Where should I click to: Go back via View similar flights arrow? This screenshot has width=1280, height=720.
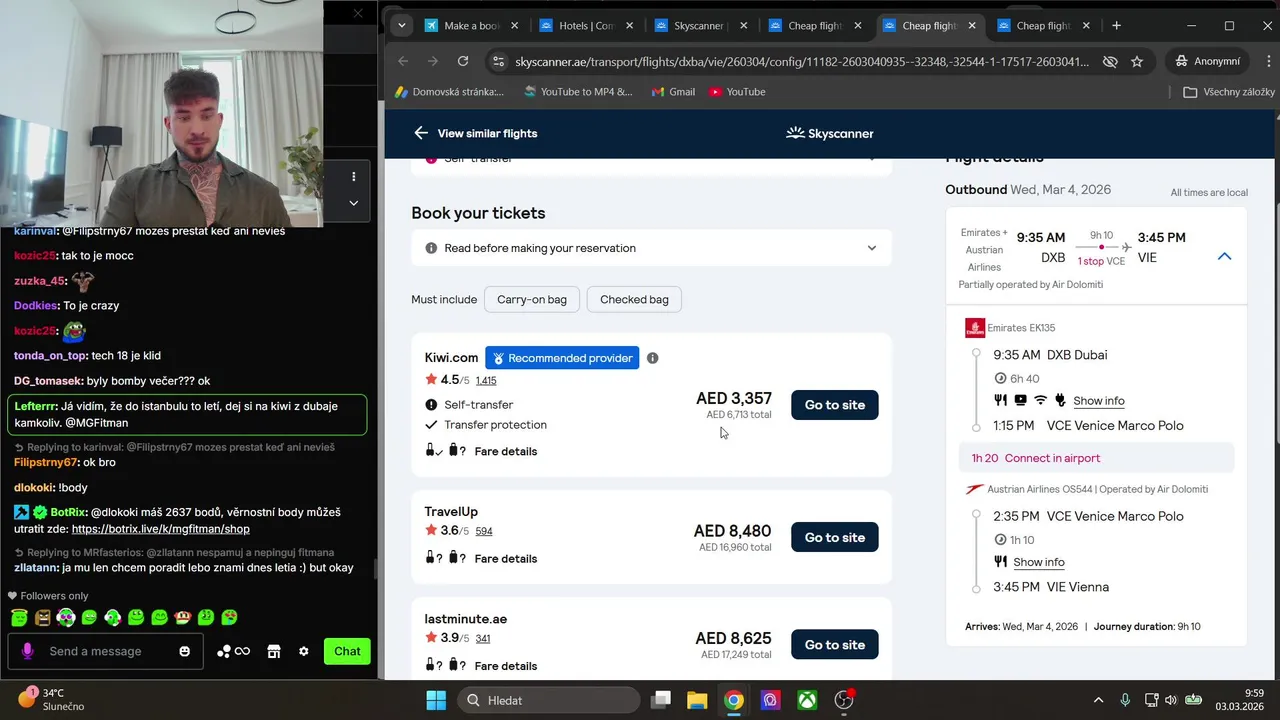pos(421,133)
